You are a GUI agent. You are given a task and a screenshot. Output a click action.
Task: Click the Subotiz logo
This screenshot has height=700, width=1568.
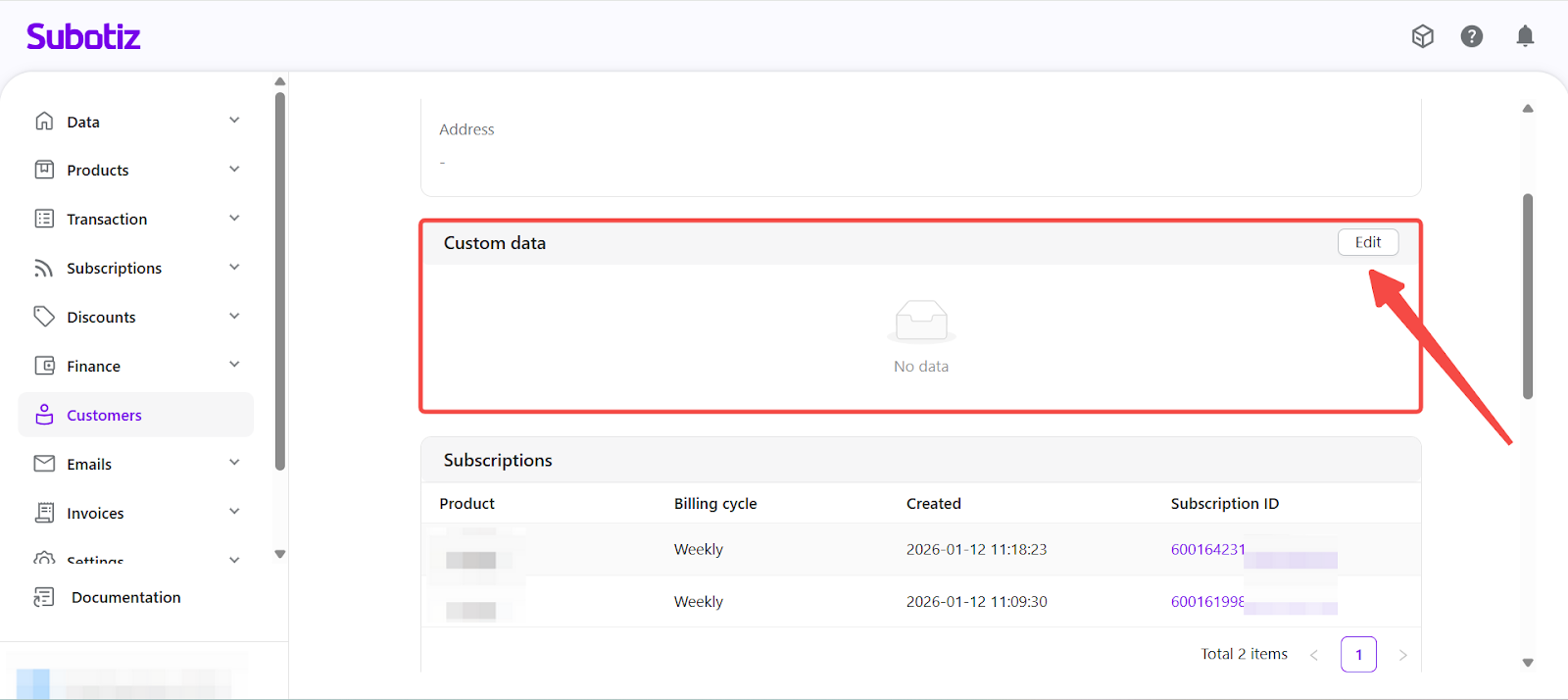(x=83, y=36)
